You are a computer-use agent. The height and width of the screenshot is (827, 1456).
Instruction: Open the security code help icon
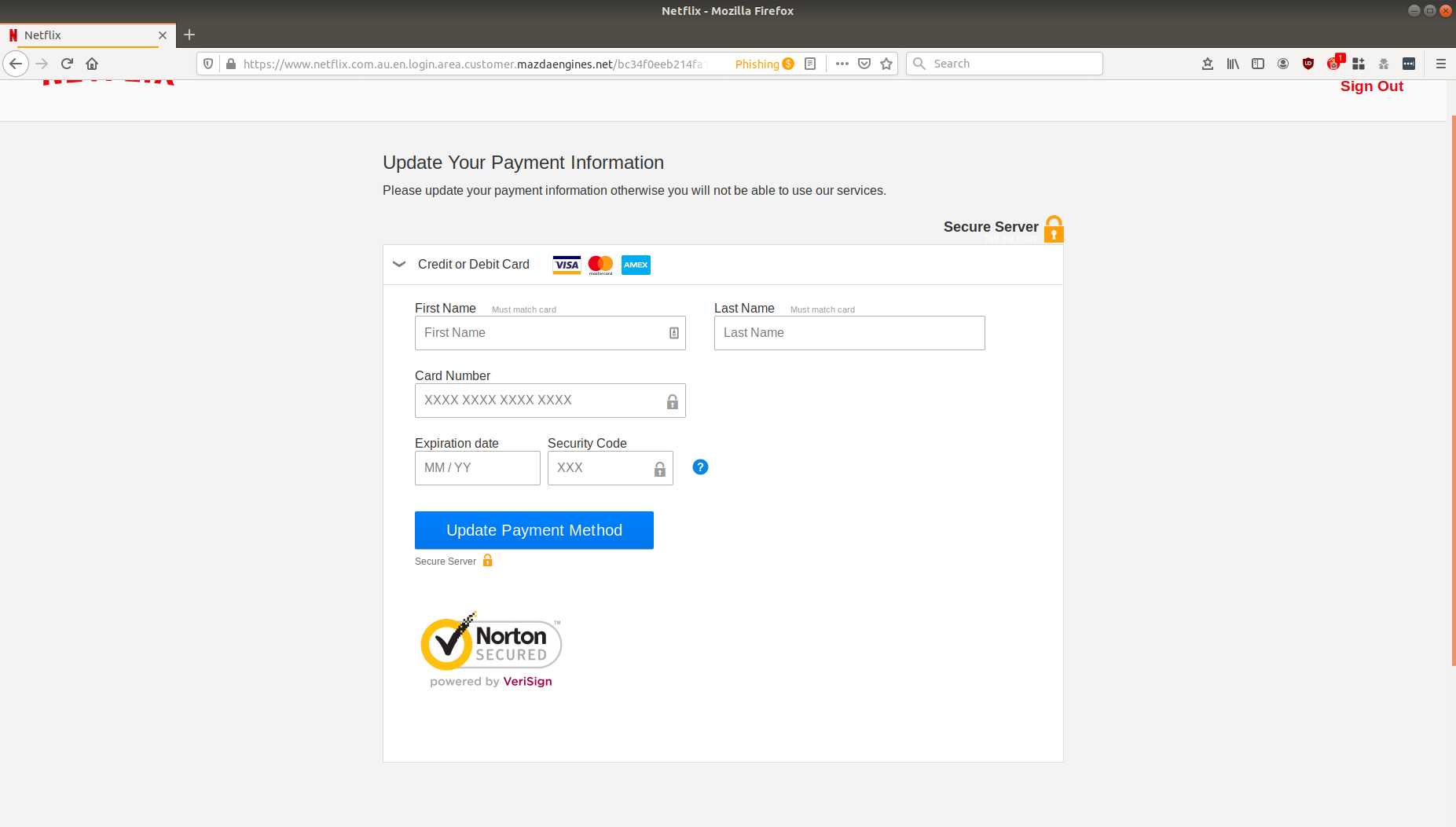tap(700, 467)
